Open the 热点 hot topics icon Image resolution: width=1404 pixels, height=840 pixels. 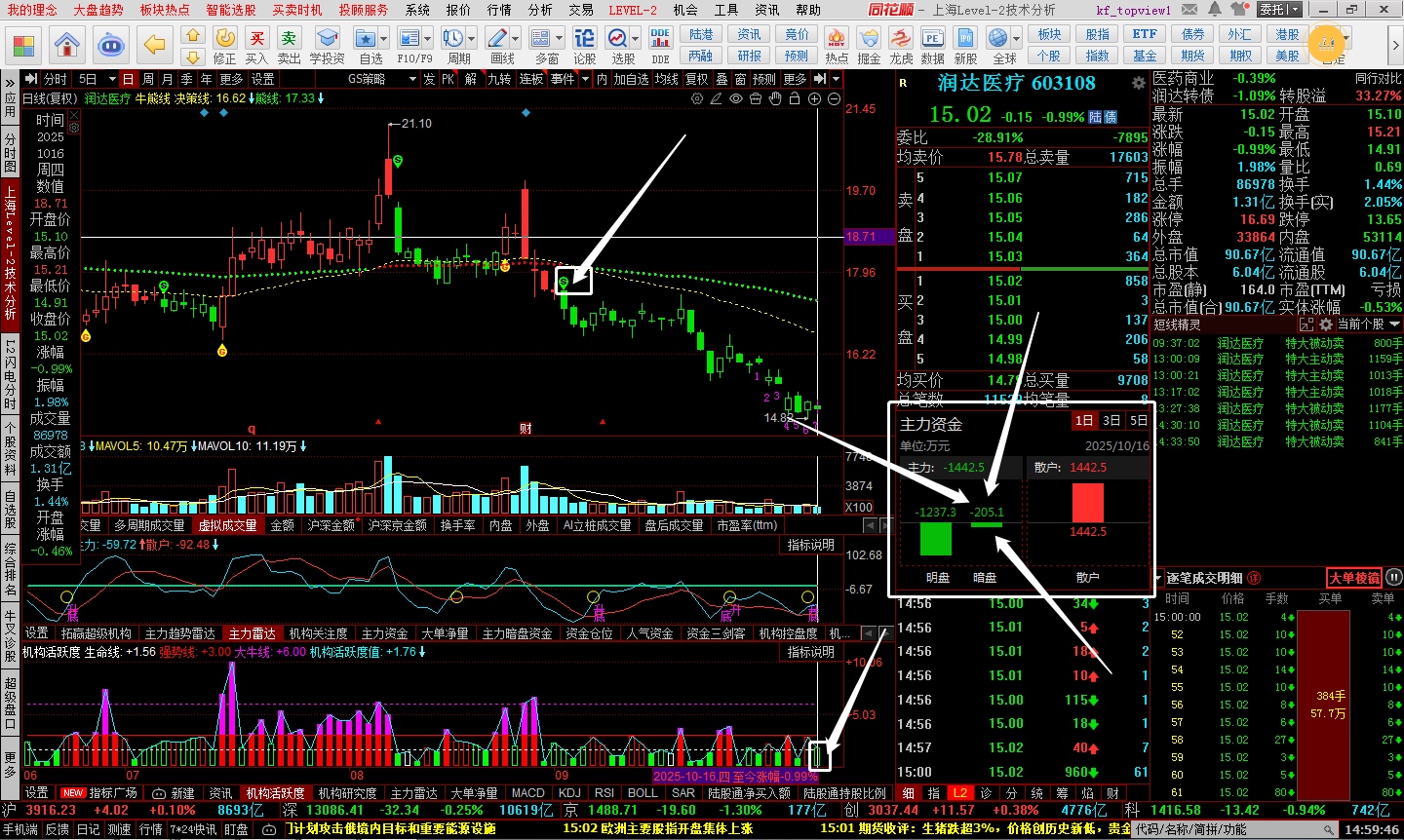(x=837, y=45)
